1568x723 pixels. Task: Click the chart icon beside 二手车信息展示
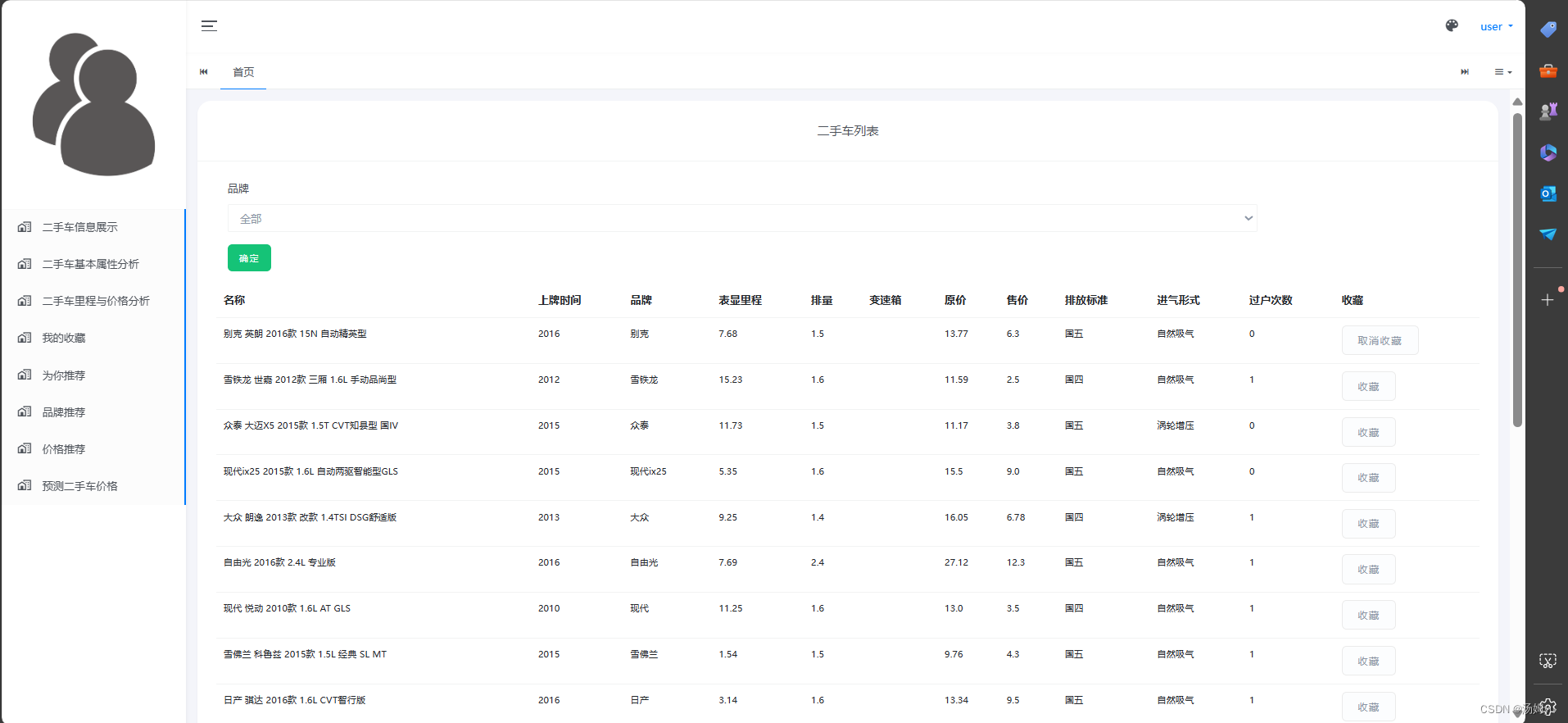(x=25, y=227)
